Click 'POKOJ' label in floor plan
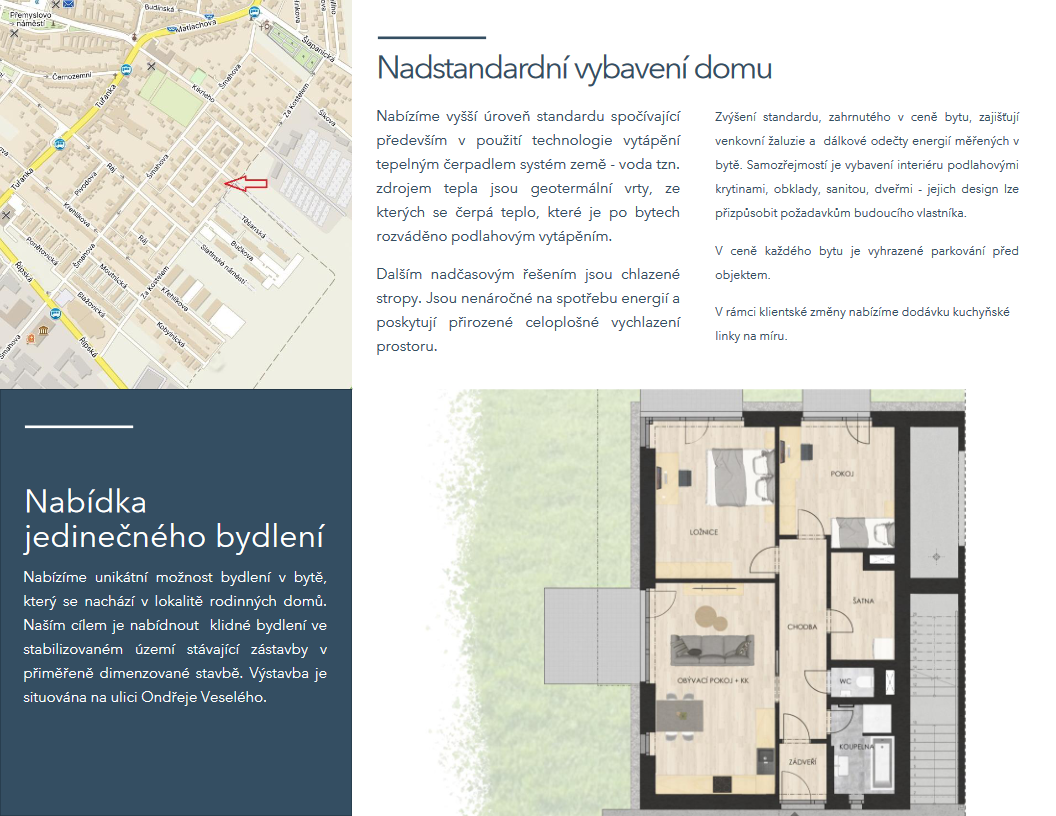 pos(842,474)
